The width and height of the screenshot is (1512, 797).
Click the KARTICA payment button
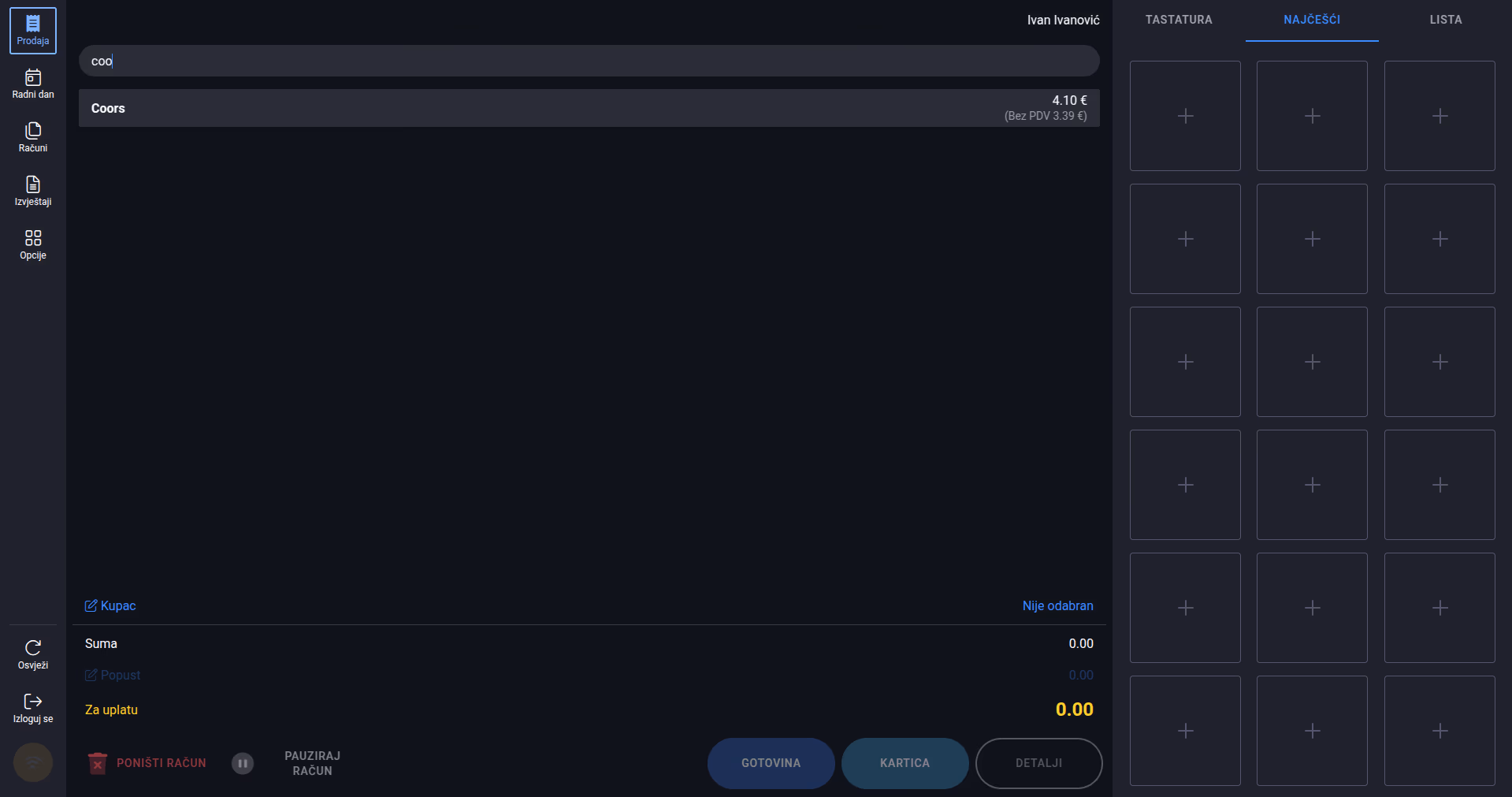(905, 763)
